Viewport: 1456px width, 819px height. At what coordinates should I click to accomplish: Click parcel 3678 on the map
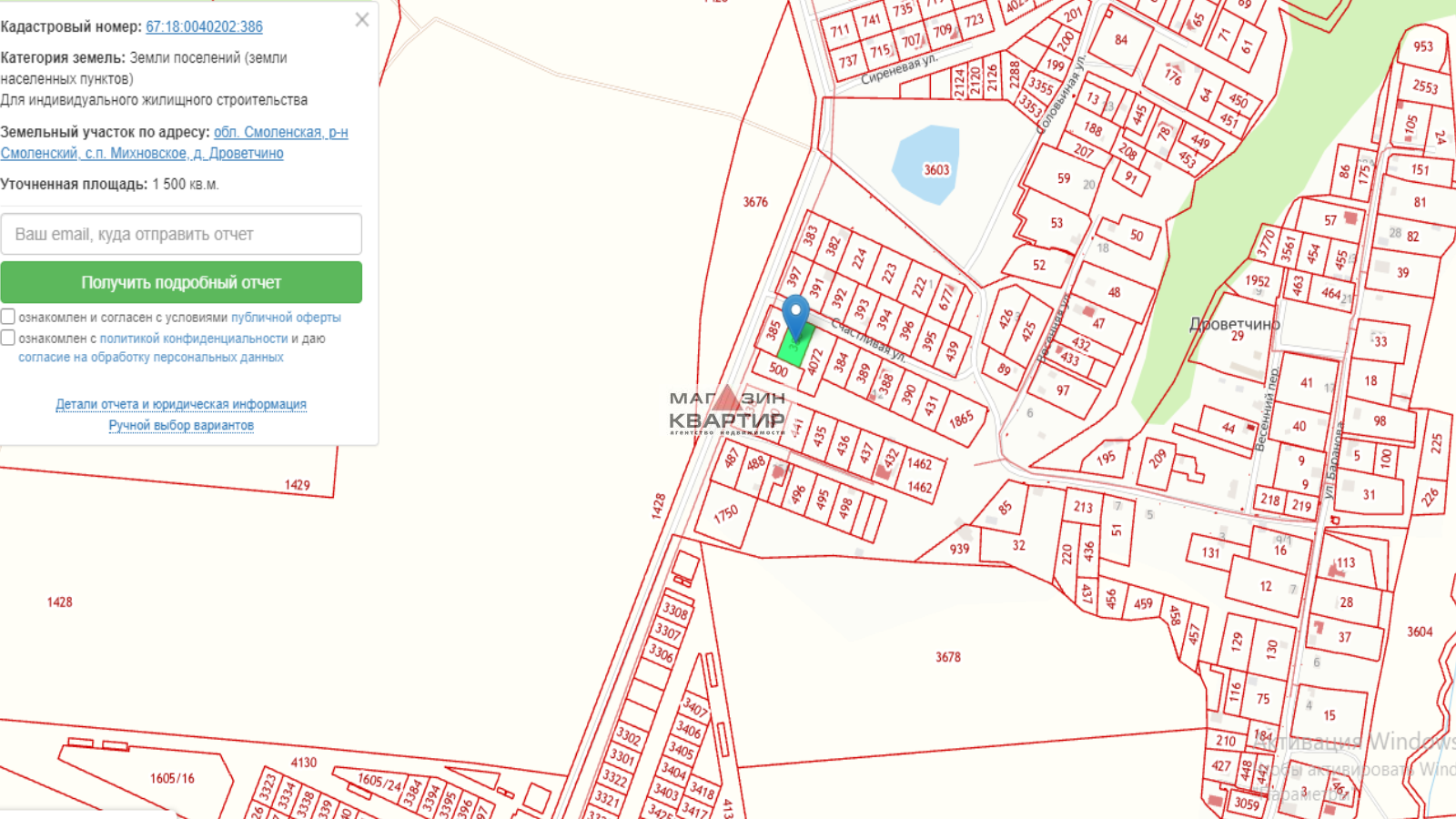tap(947, 657)
